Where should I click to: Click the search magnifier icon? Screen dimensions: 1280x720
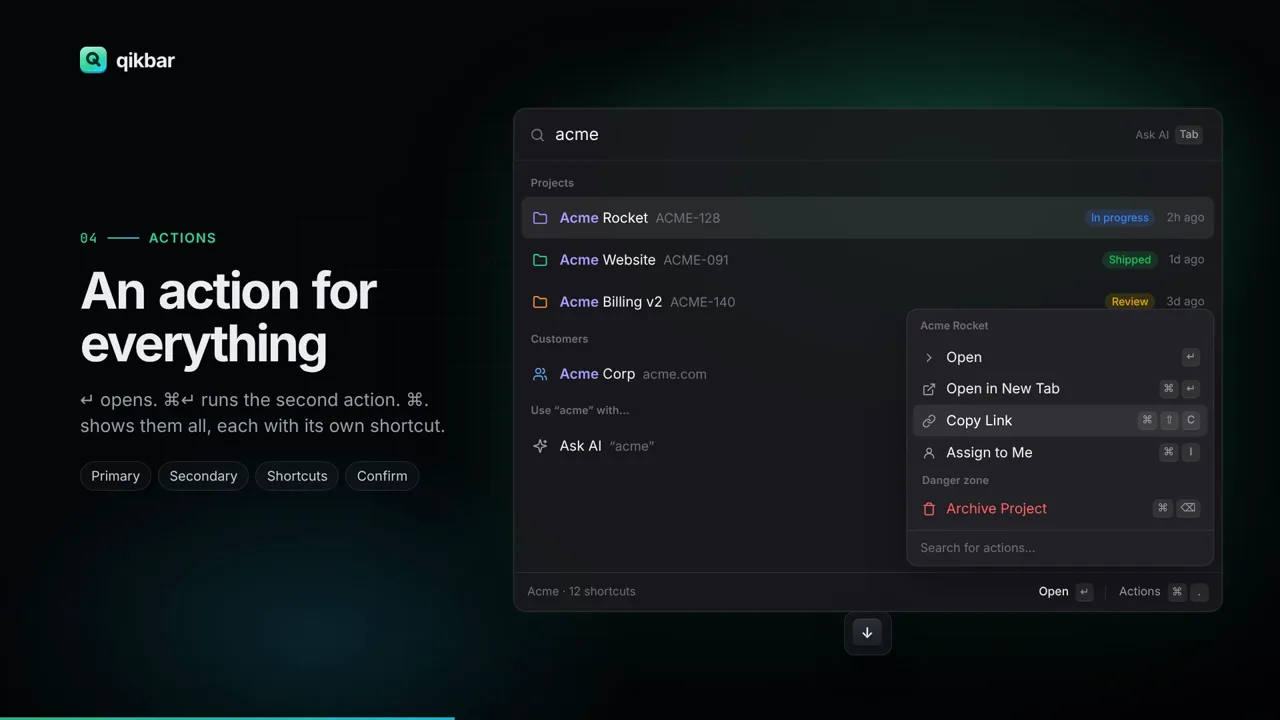[x=538, y=135]
